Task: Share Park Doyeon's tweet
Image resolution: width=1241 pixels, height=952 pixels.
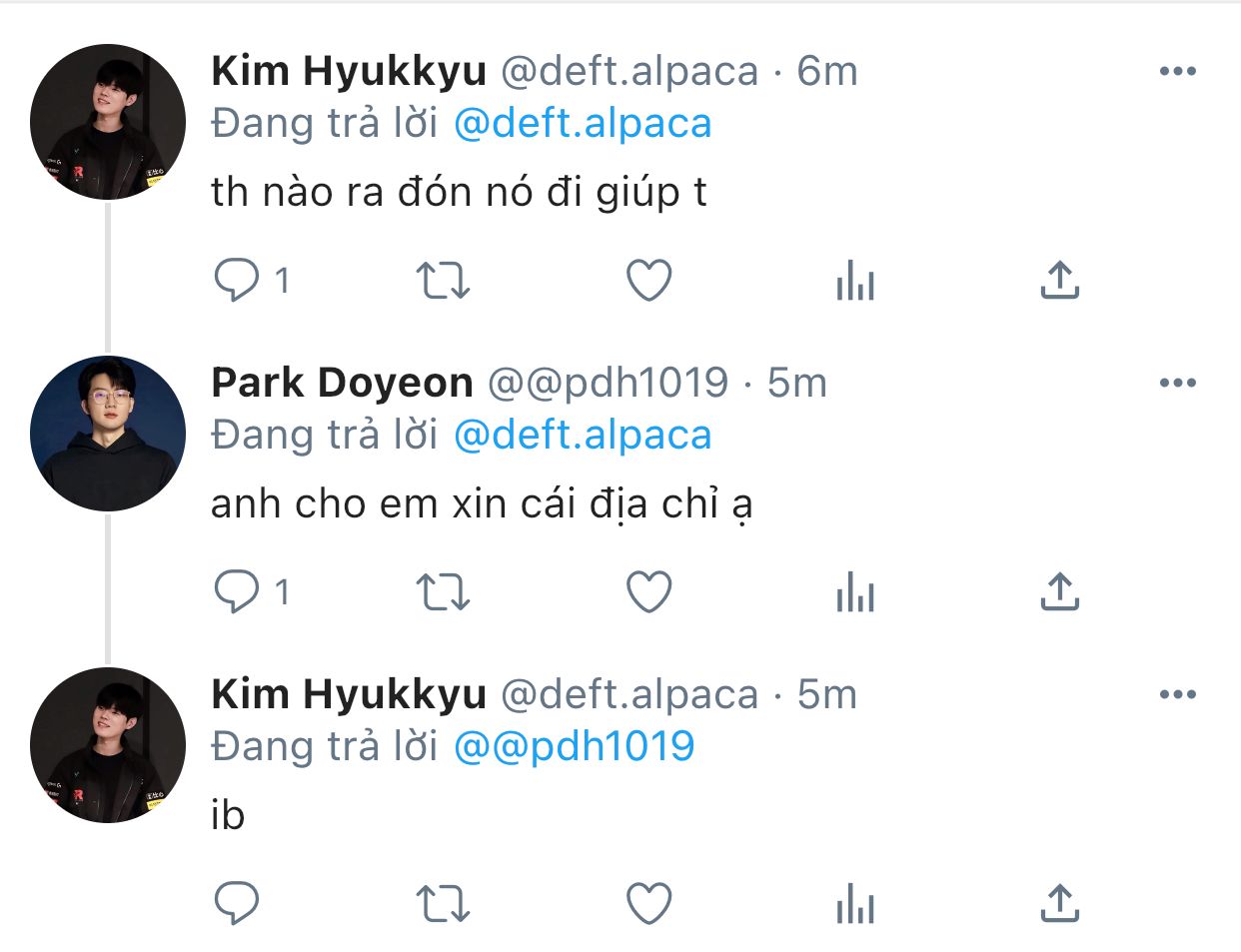Action: pos(1059,592)
